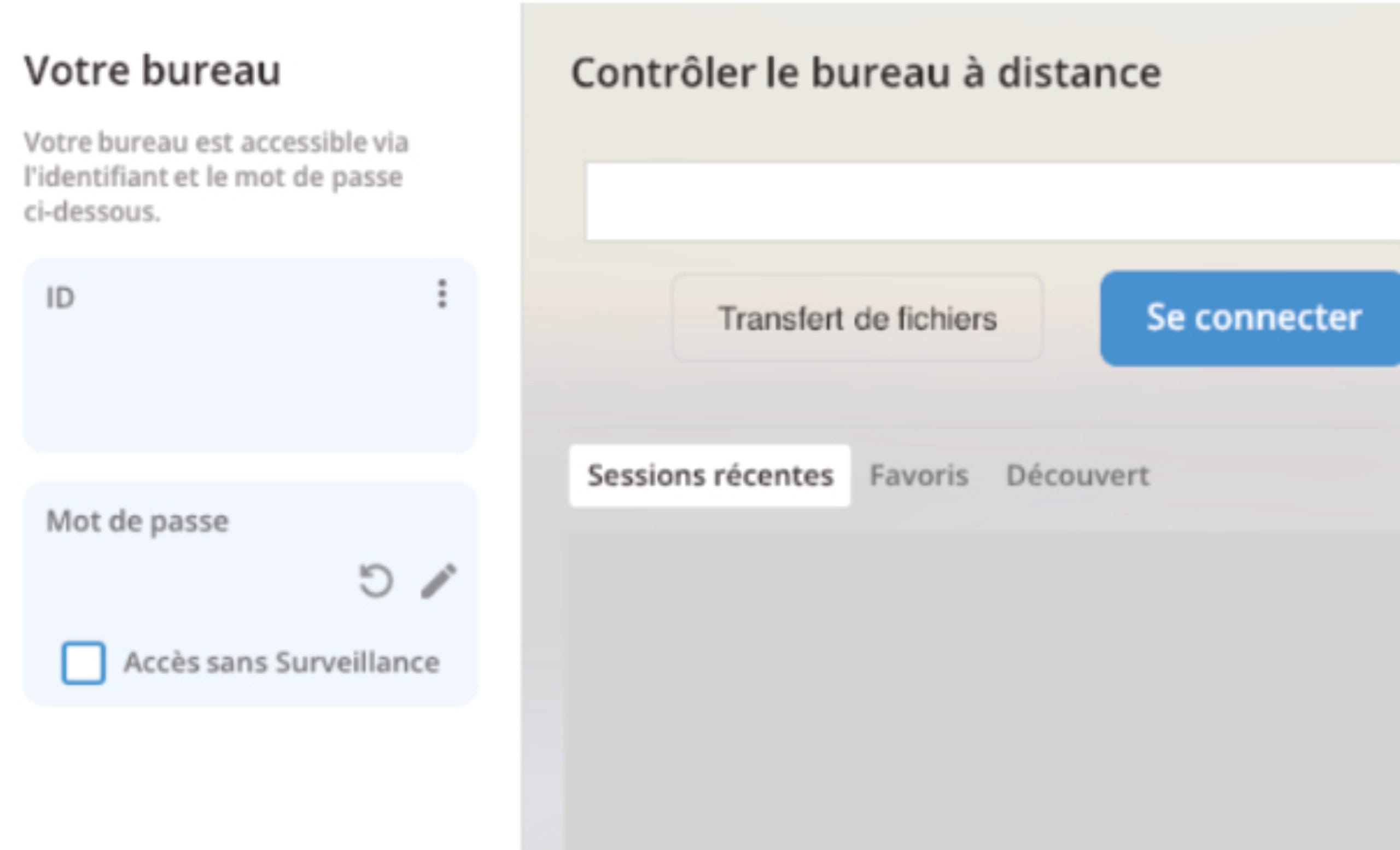
Task: Regenerate the password with the refresh icon
Action: click(376, 581)
